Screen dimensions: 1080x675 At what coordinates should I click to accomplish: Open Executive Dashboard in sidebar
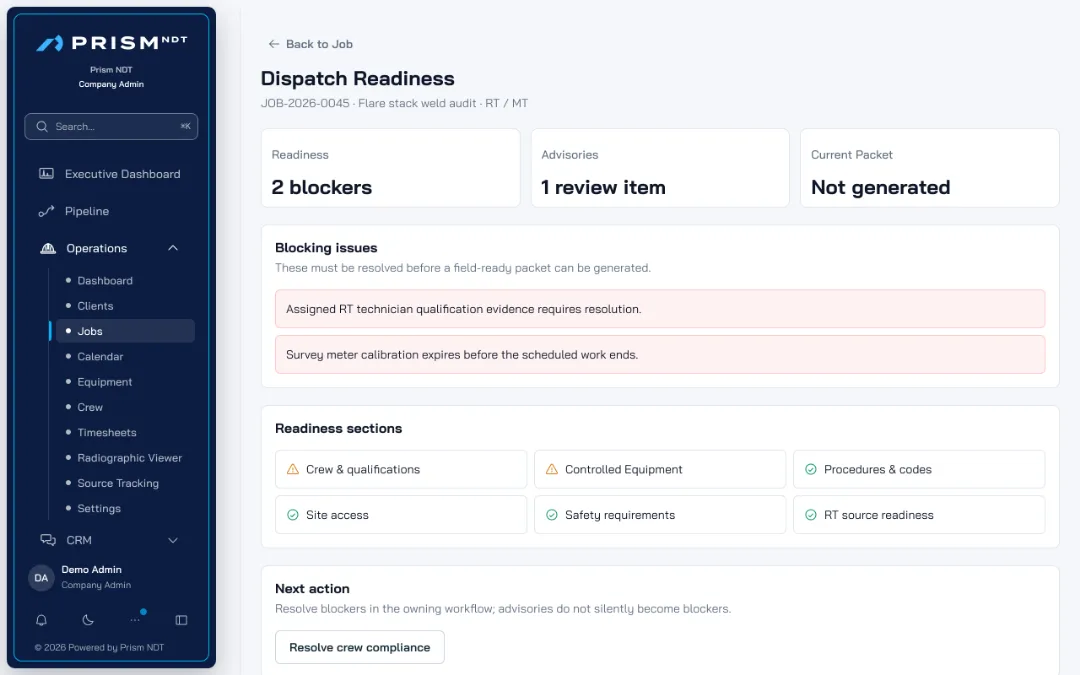[111, 174]
